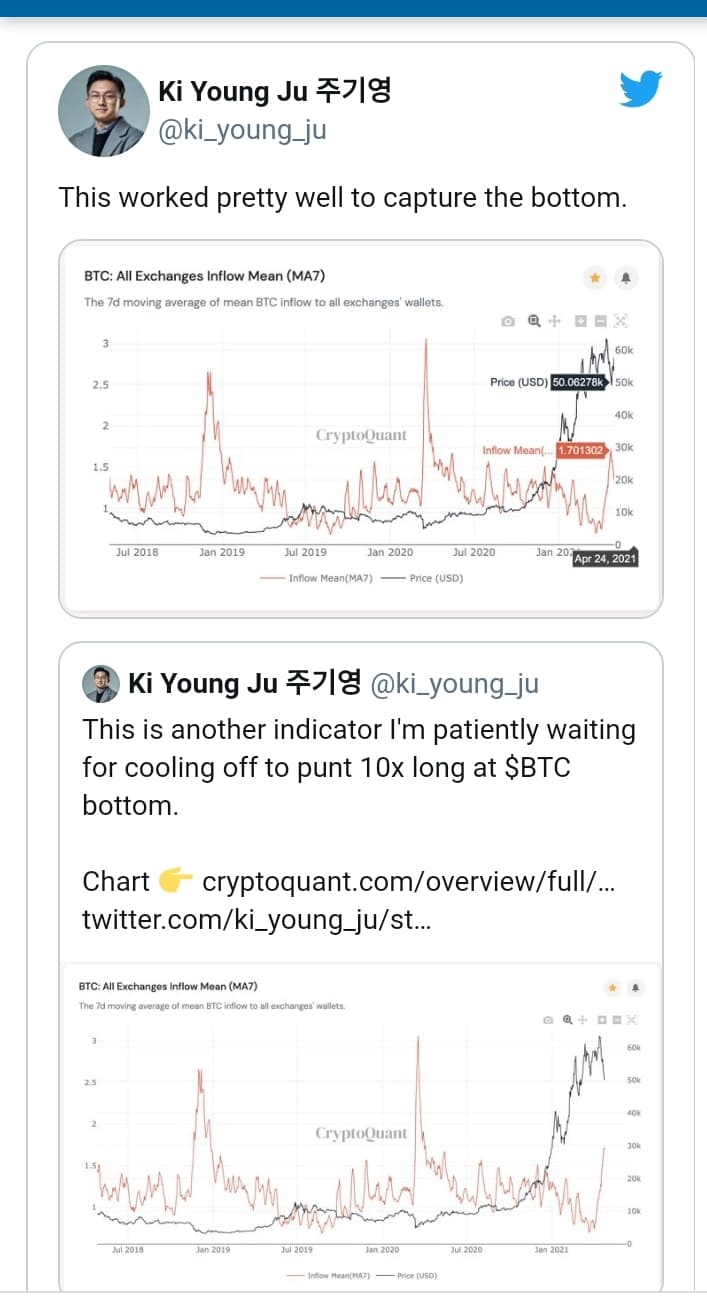Click the zoom-in plus icon in top chart

580,321
